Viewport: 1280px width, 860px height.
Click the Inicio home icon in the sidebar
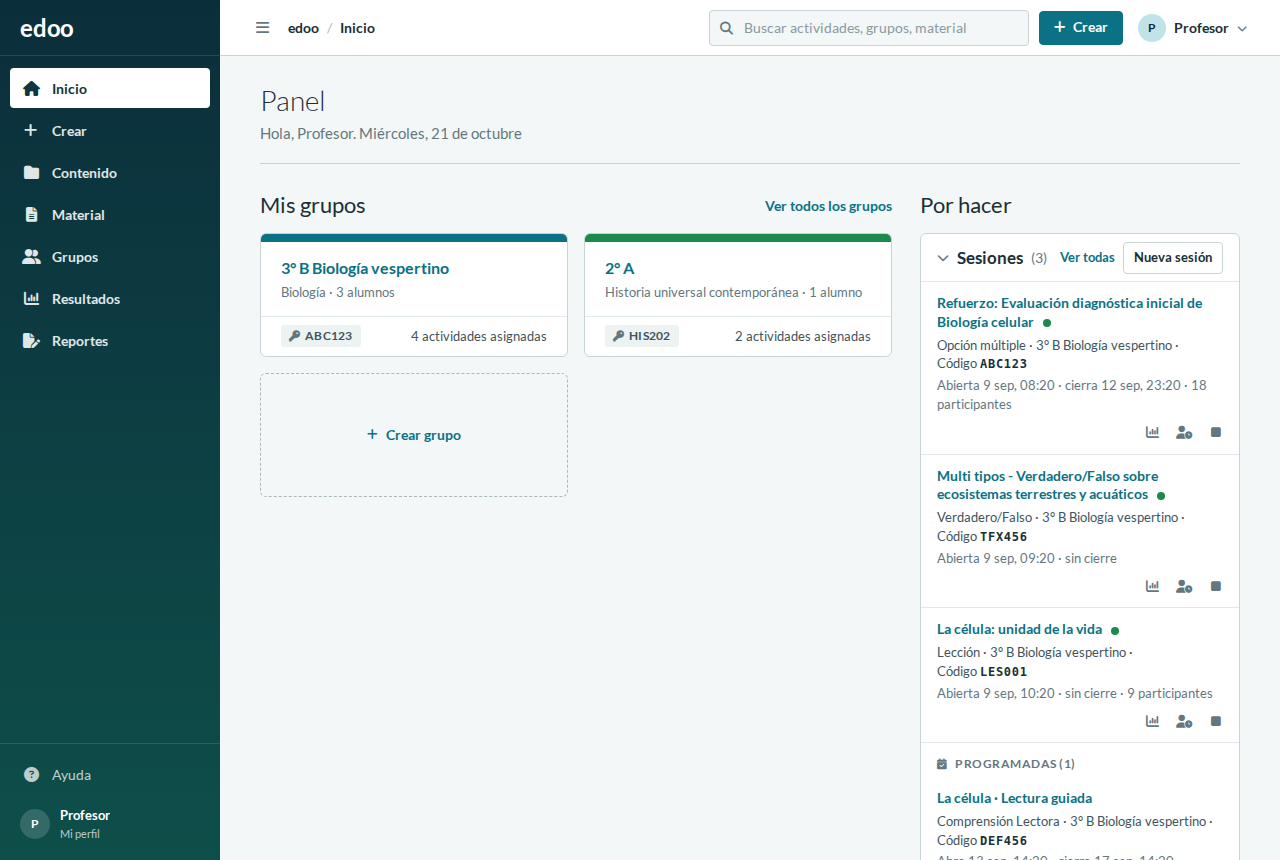coord(32,89)
